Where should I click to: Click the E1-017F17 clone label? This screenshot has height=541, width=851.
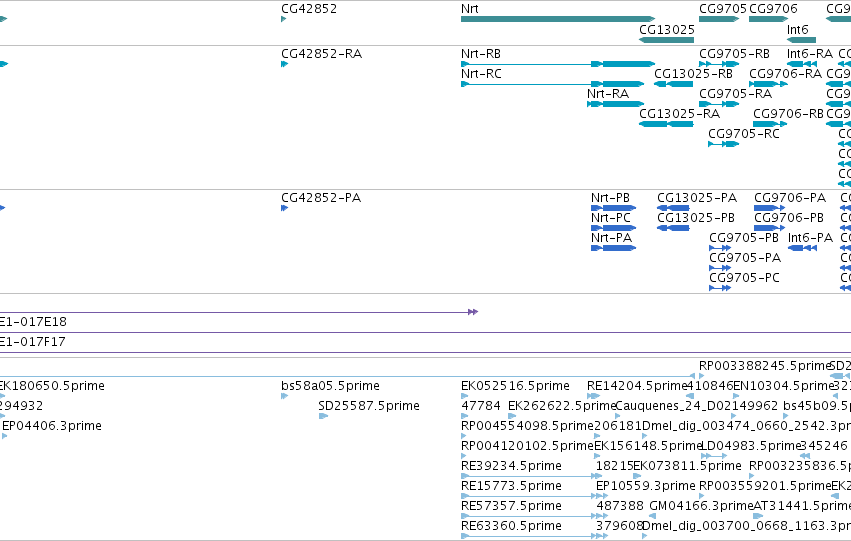(33, 342)
